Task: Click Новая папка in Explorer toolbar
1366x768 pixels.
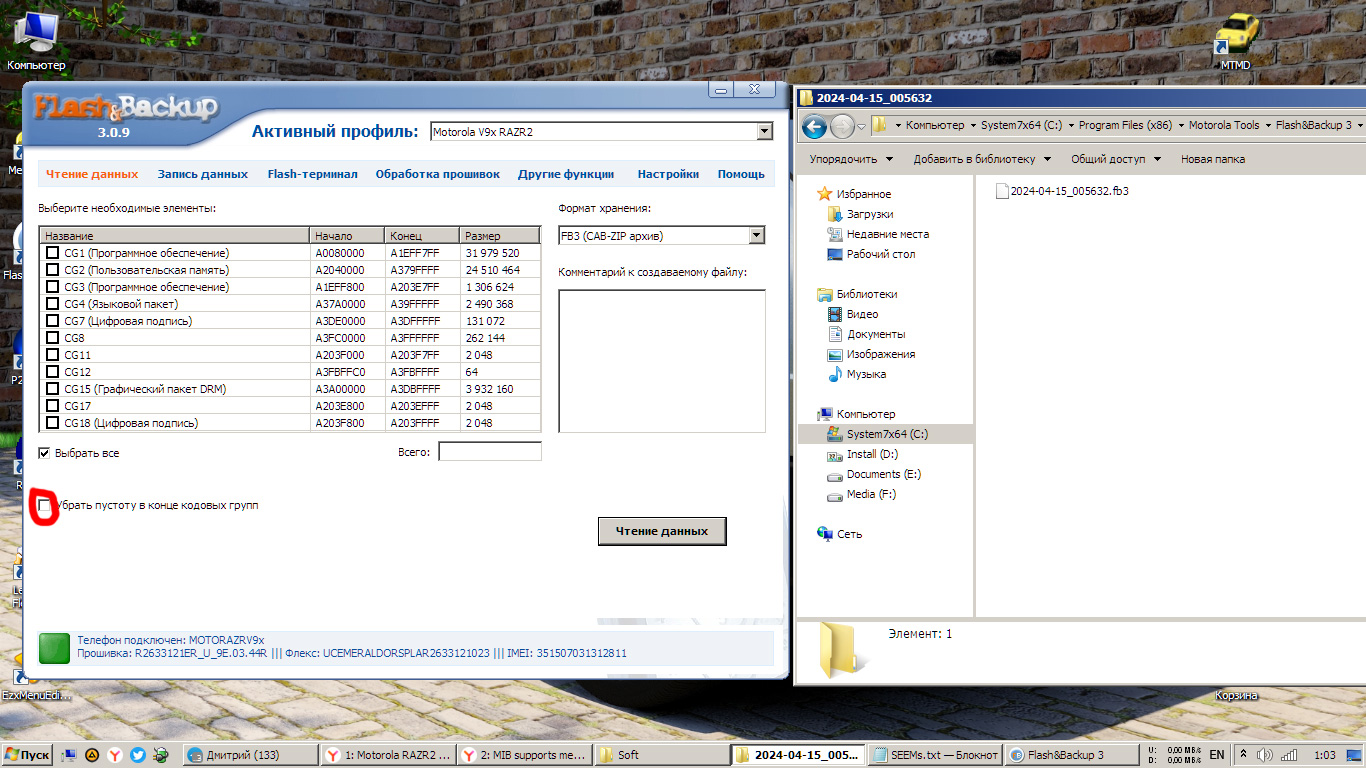Action: pos(1212,159)
